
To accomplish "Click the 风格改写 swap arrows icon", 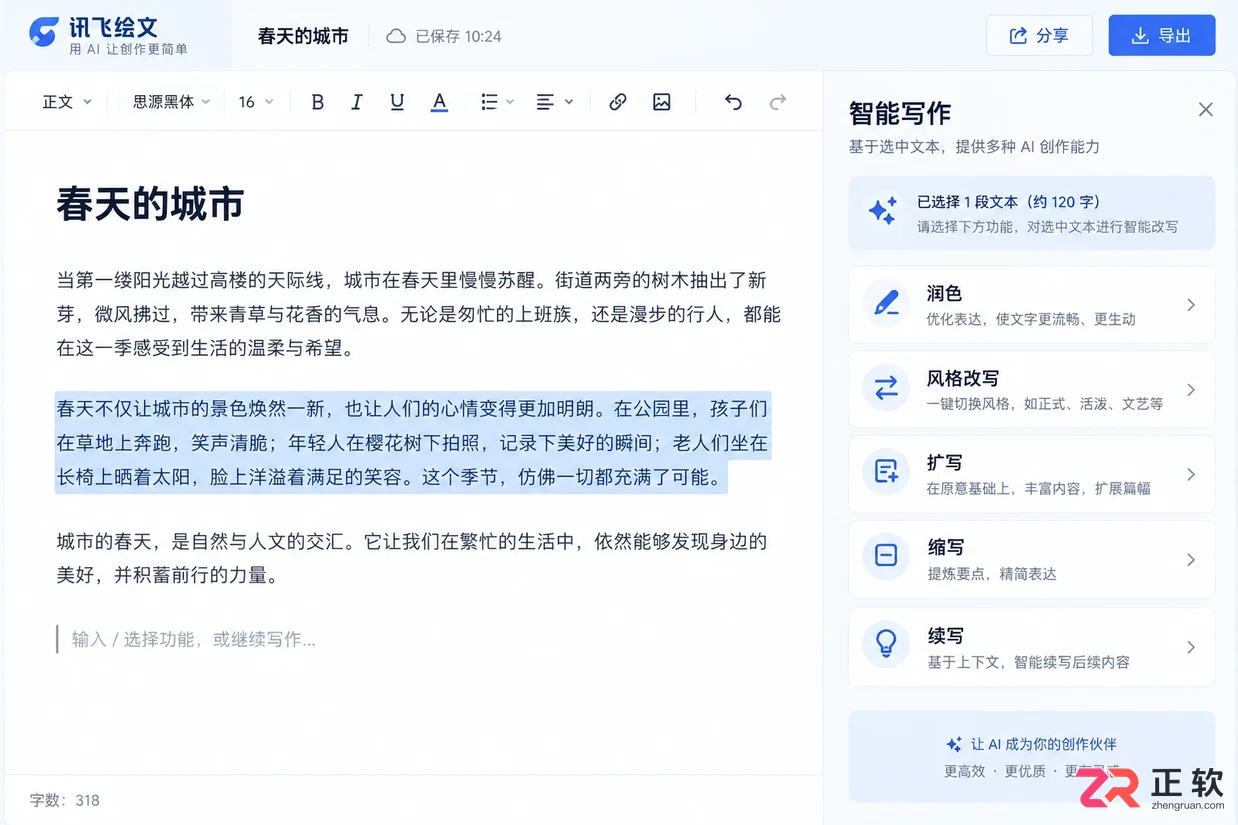I will click(x=886, y=389).
